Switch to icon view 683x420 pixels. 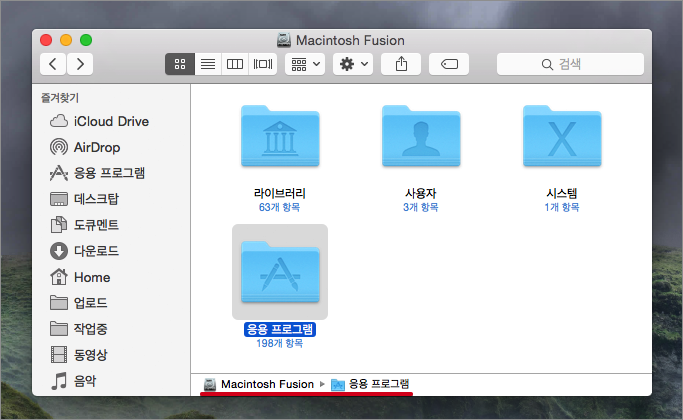click(180, 64)
